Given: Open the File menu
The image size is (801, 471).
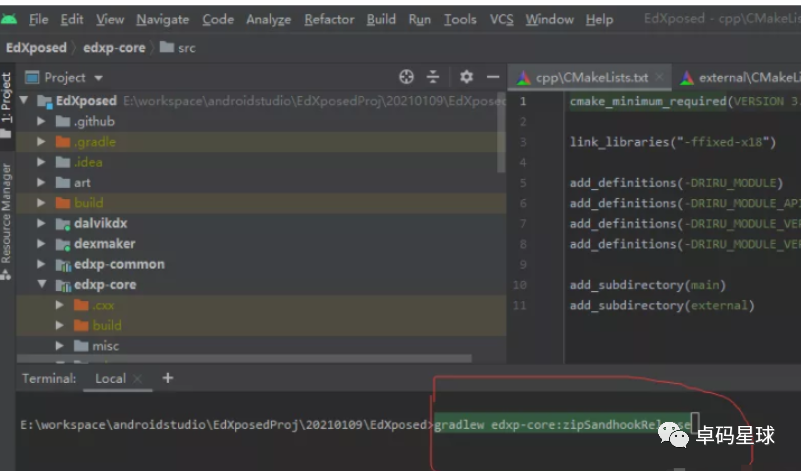Looking at the screenshot, I should tap(38, 19).
